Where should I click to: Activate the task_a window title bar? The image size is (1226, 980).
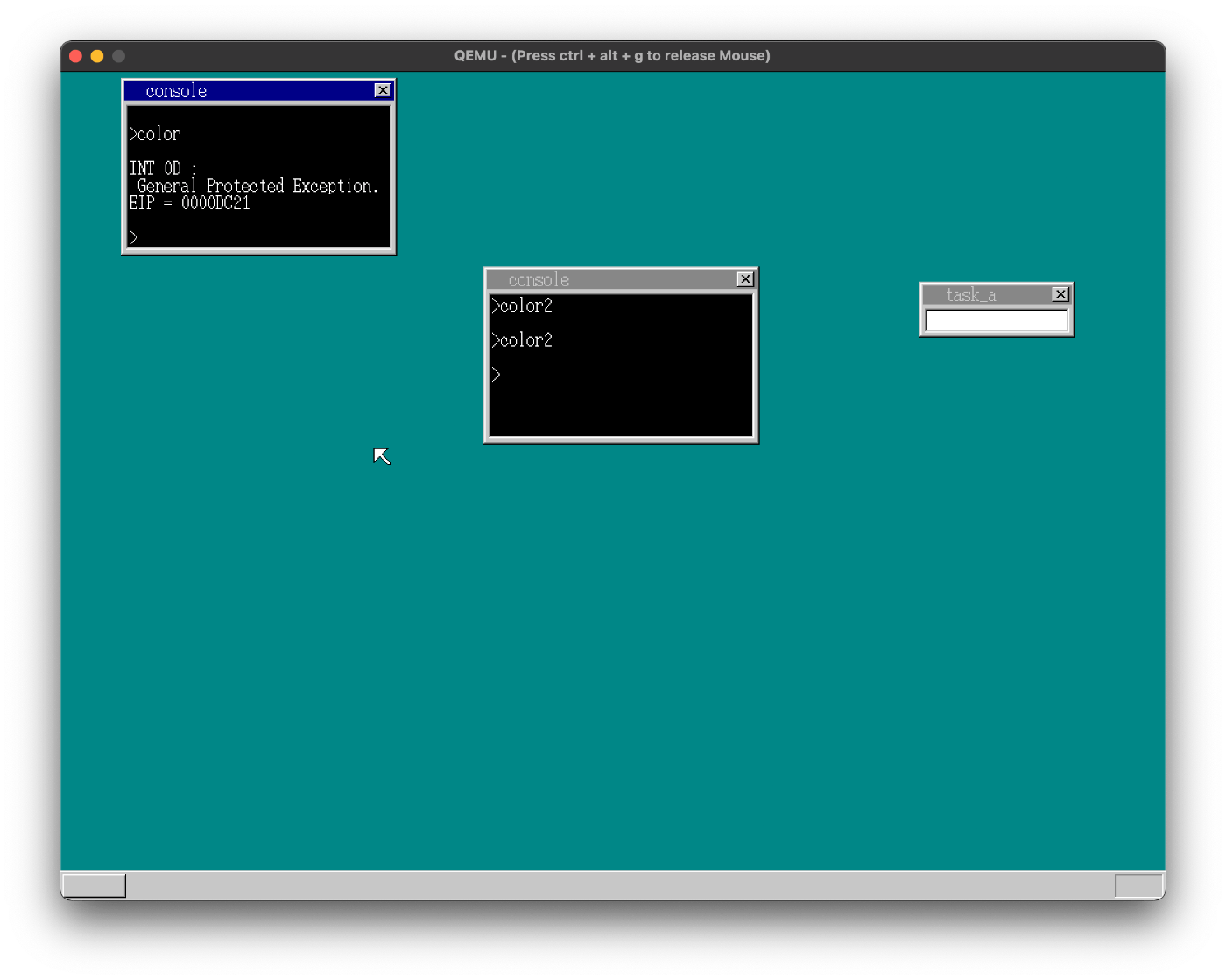997,294
